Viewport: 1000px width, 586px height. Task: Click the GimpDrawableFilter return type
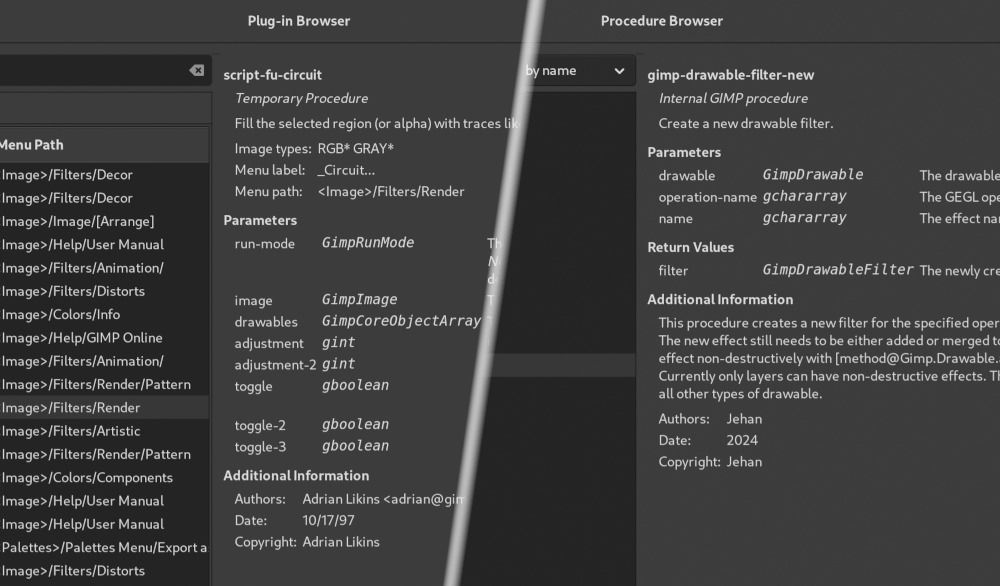tap(837, 270)
